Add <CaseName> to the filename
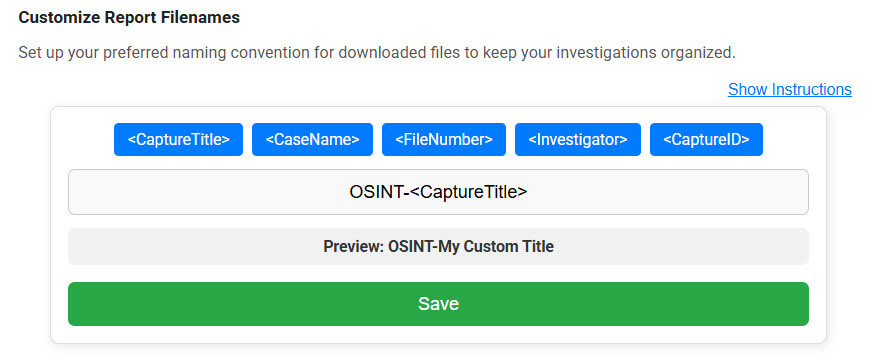The image size is (879, 362). click(x=312, y=140)
